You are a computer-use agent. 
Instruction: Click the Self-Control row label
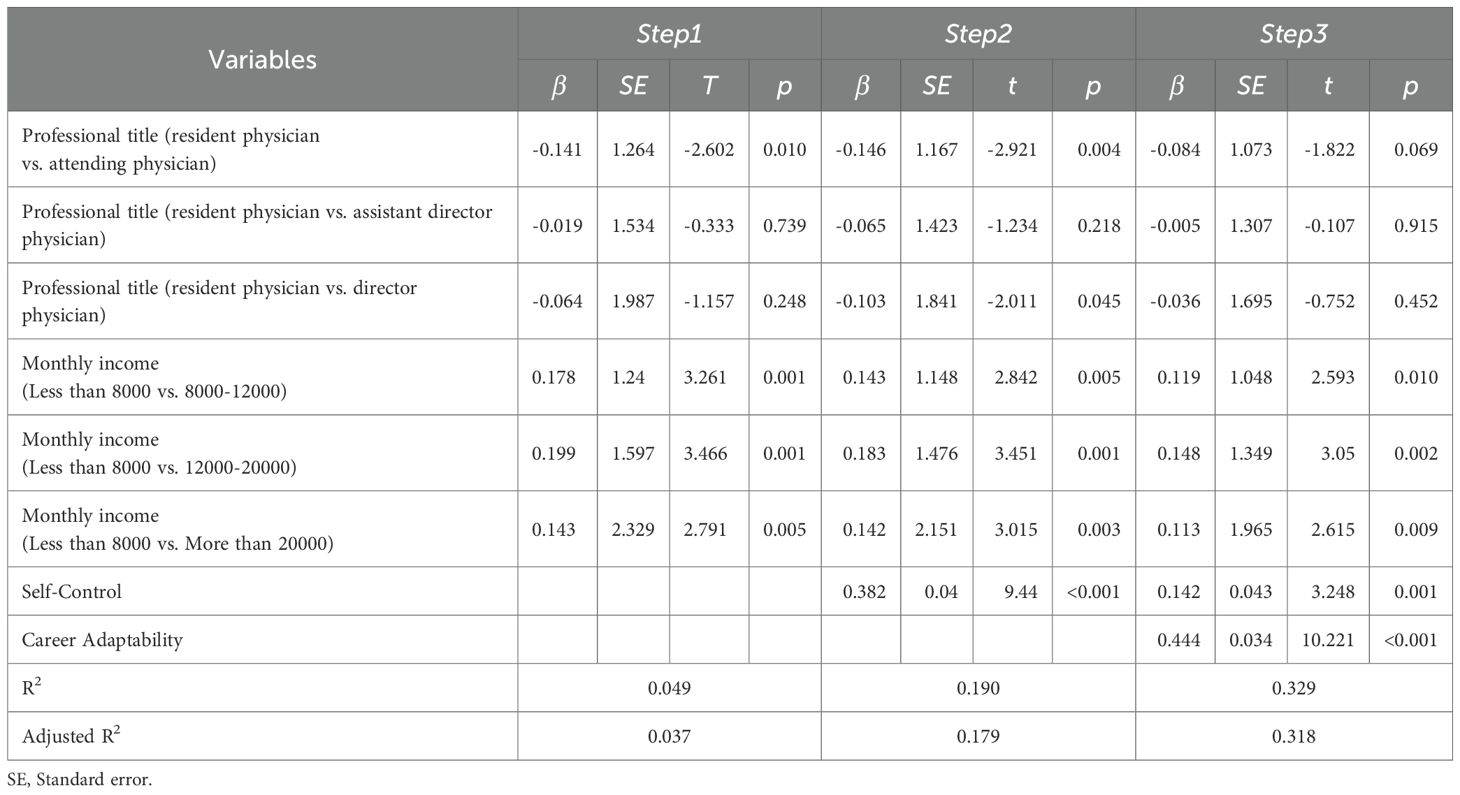[72, 591]
